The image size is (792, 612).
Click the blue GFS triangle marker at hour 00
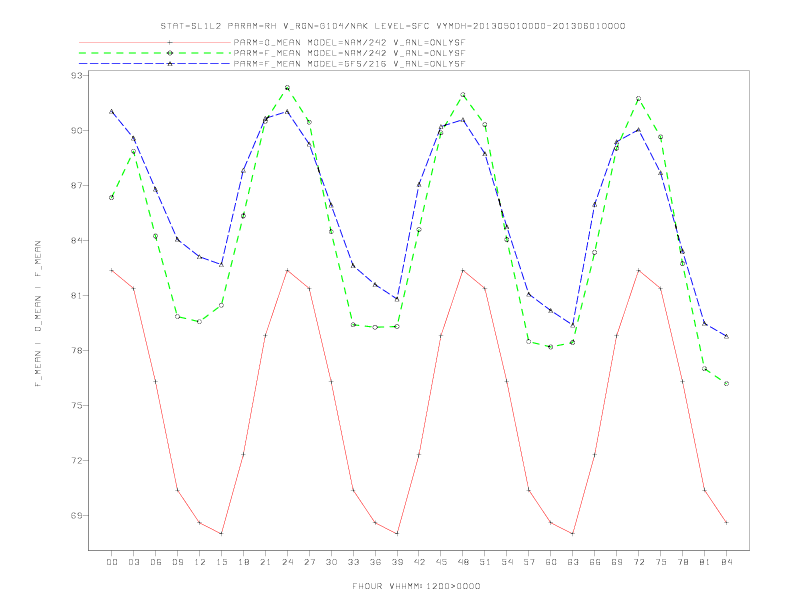point(112,112)
